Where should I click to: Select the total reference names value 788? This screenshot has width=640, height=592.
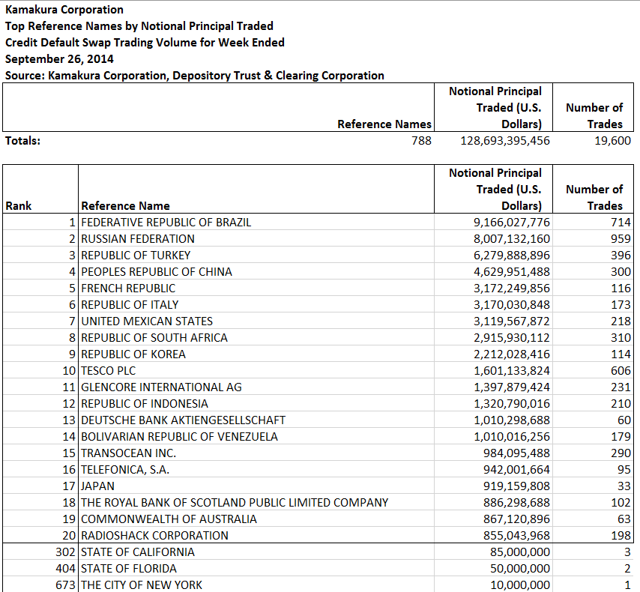(421, 141)
